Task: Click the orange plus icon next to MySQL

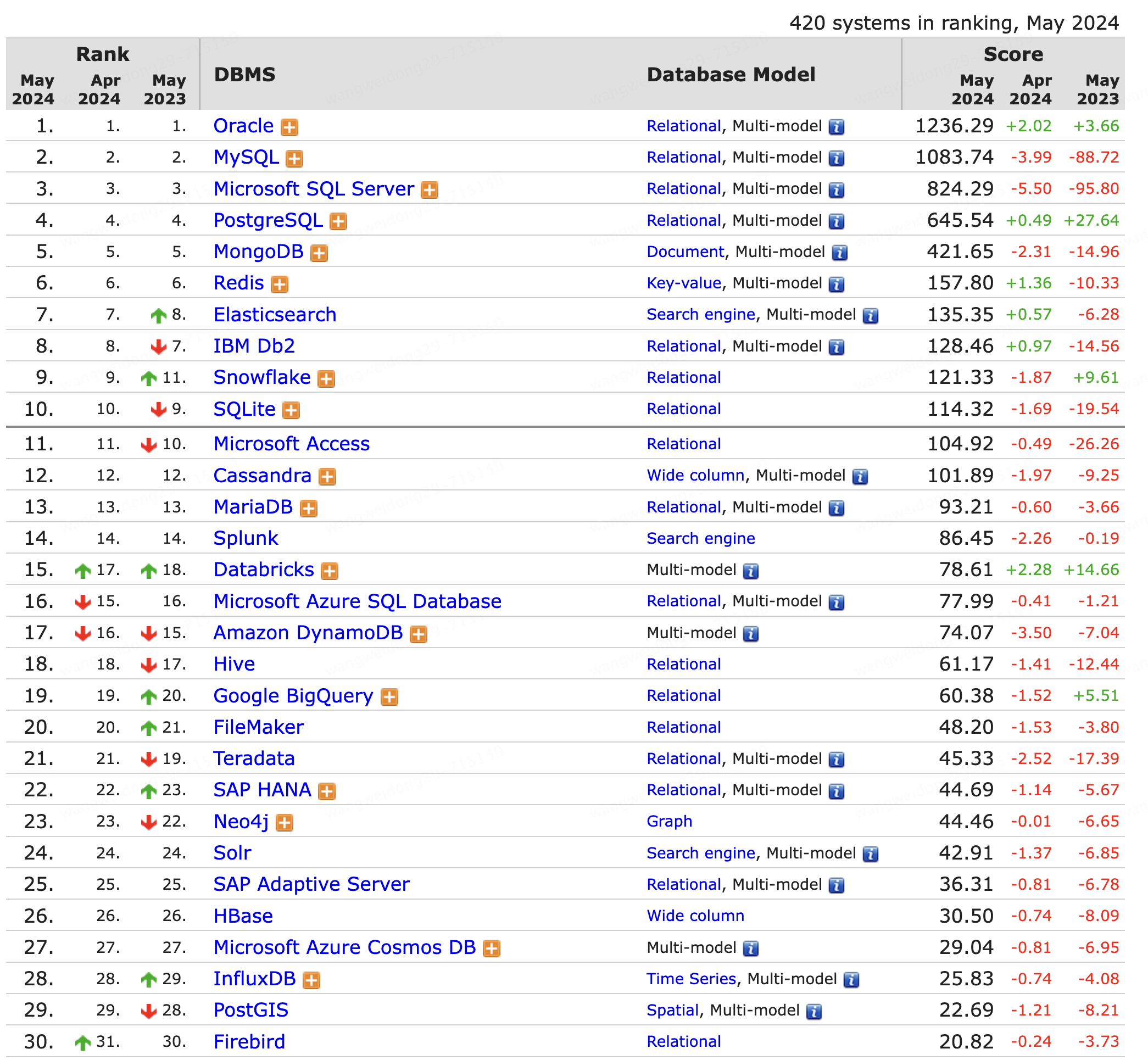Action: (x=294, y=159)
